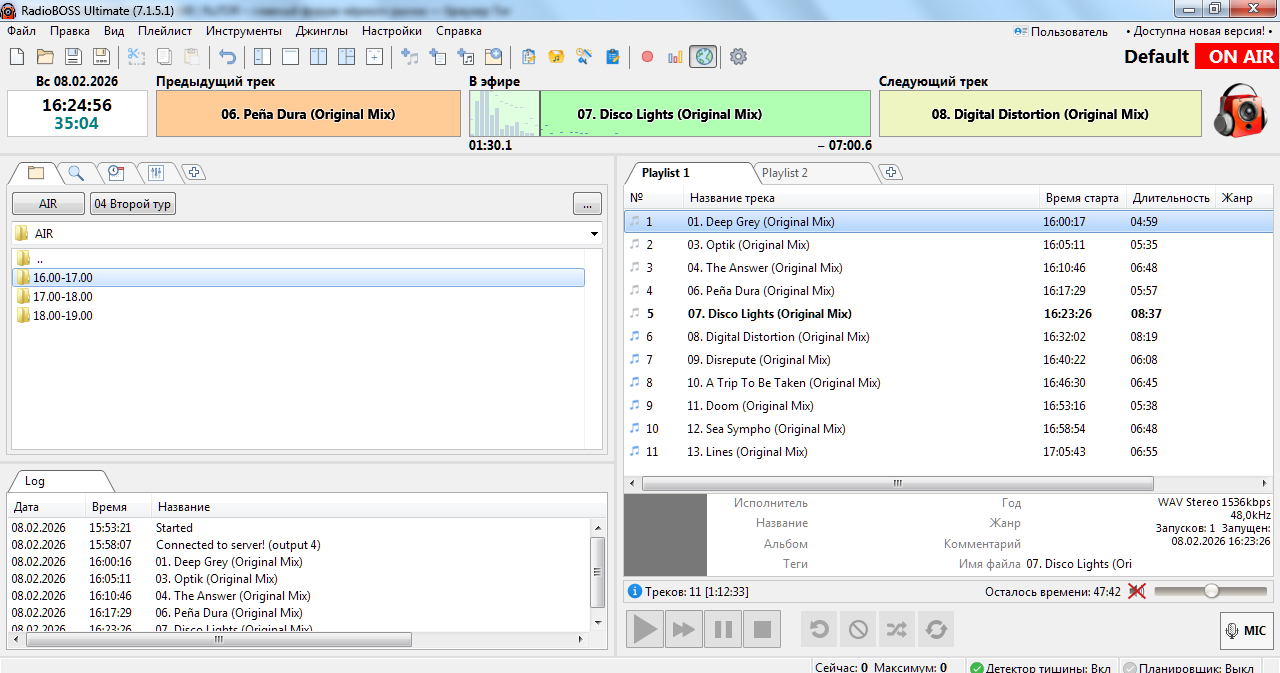Open the Джинглы menu
This screenshot has width=1280, height=673.
(322, 31)
